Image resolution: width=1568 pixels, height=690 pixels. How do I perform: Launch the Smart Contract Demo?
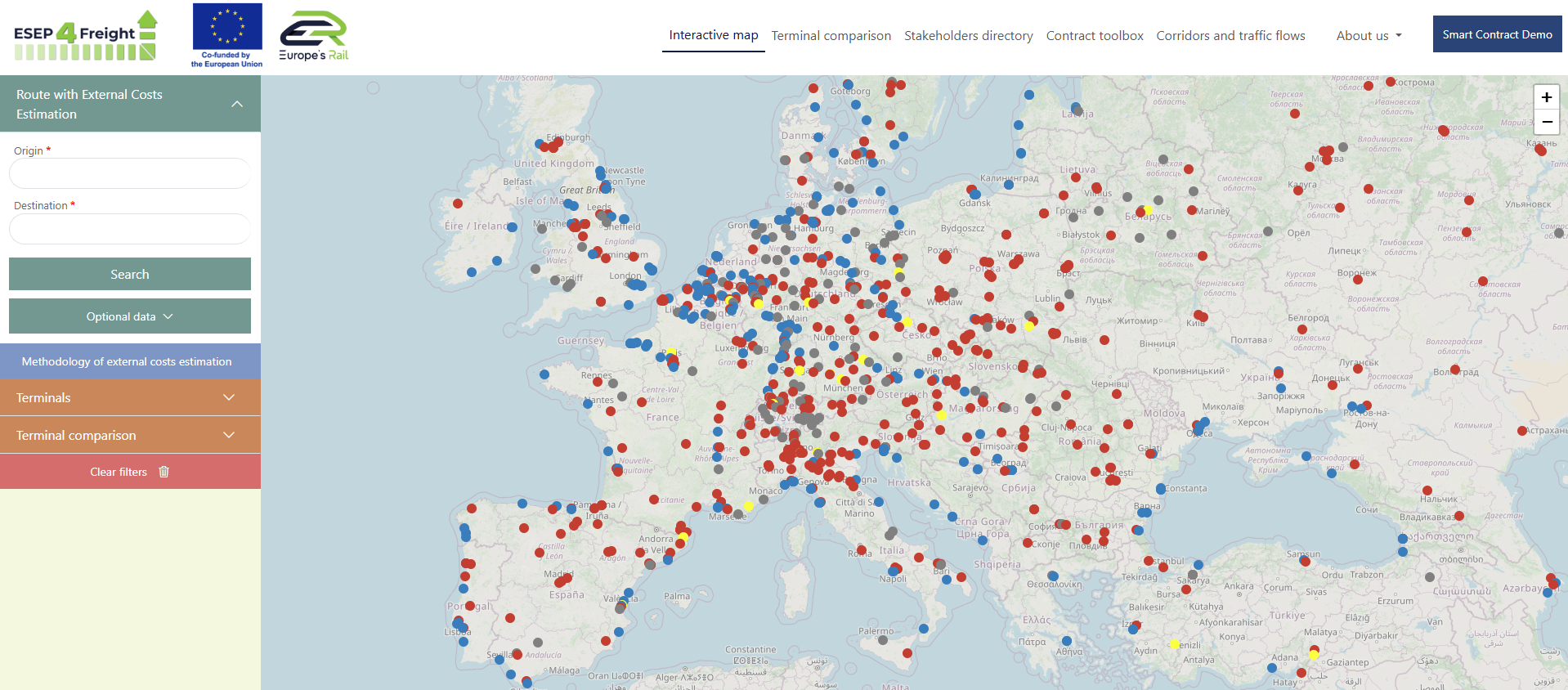1497,34
